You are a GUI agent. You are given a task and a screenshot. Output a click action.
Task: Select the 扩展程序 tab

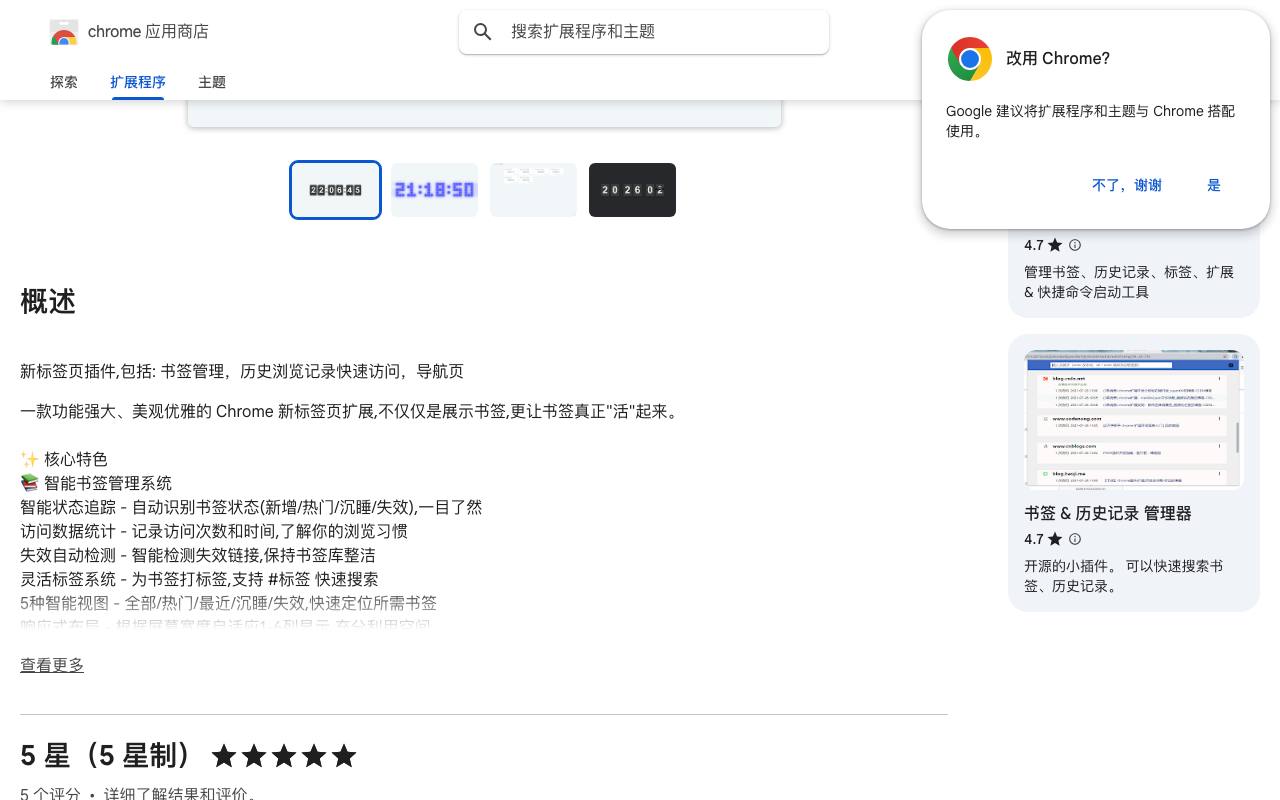pos(138,82)
